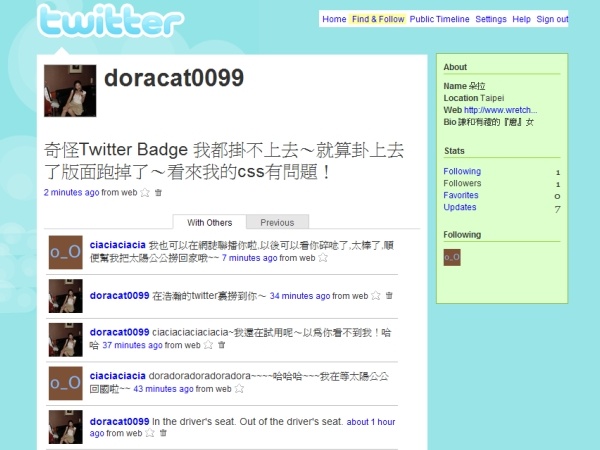The width and height of the screenshot is (600, 450).
Task: Switch to the Previous tab
Action: pyautogui.click(x=277, y=222)
